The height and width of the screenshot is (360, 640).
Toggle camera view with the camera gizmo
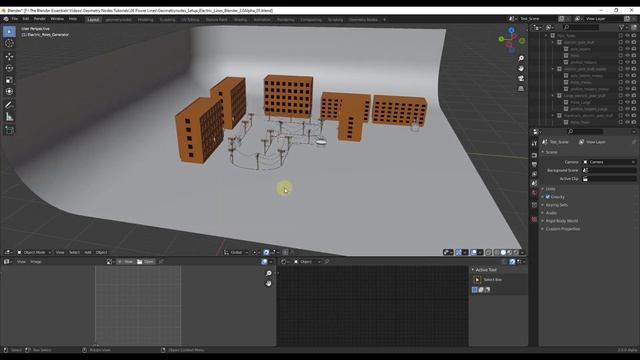[x=521, y=78]
